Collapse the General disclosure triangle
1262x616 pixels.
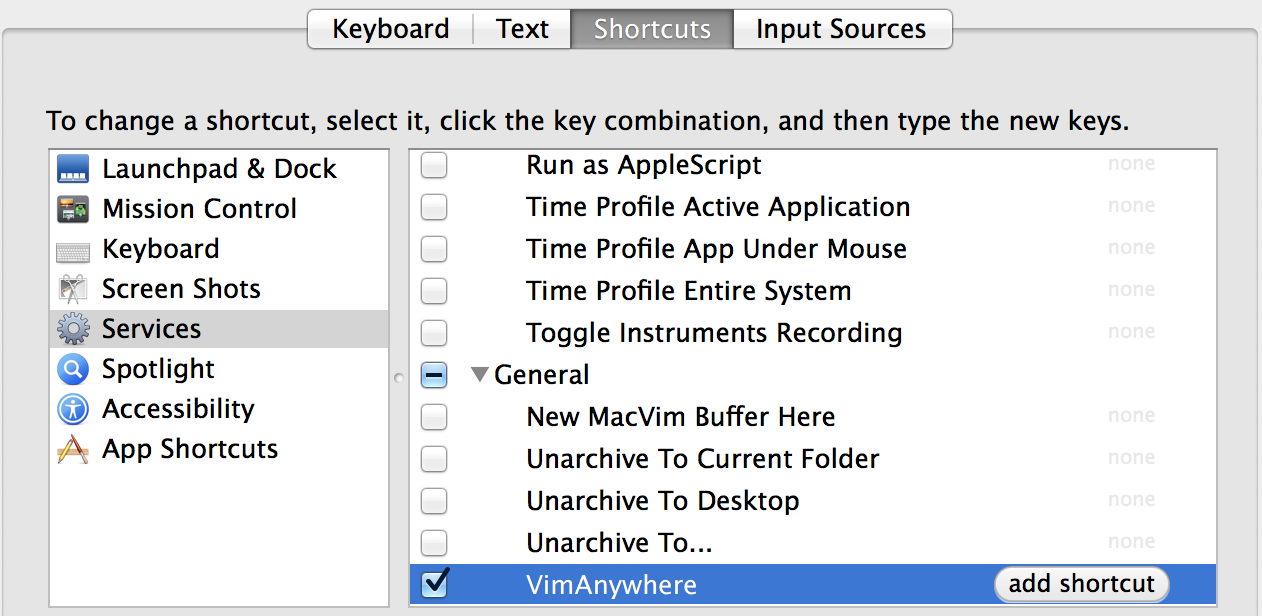point(480,374)
